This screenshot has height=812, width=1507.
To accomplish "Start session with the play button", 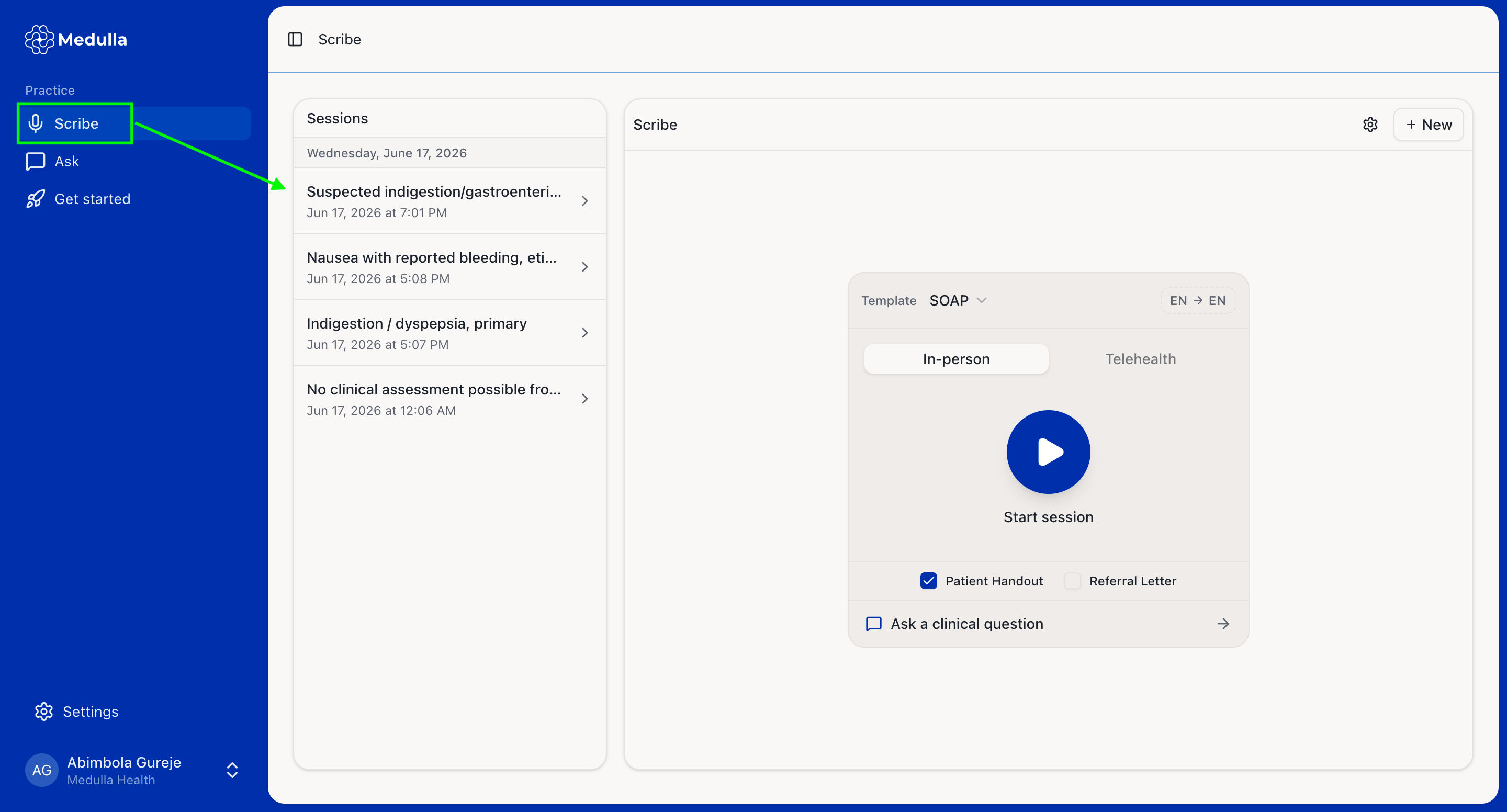I will click(x=1048, y=452).
